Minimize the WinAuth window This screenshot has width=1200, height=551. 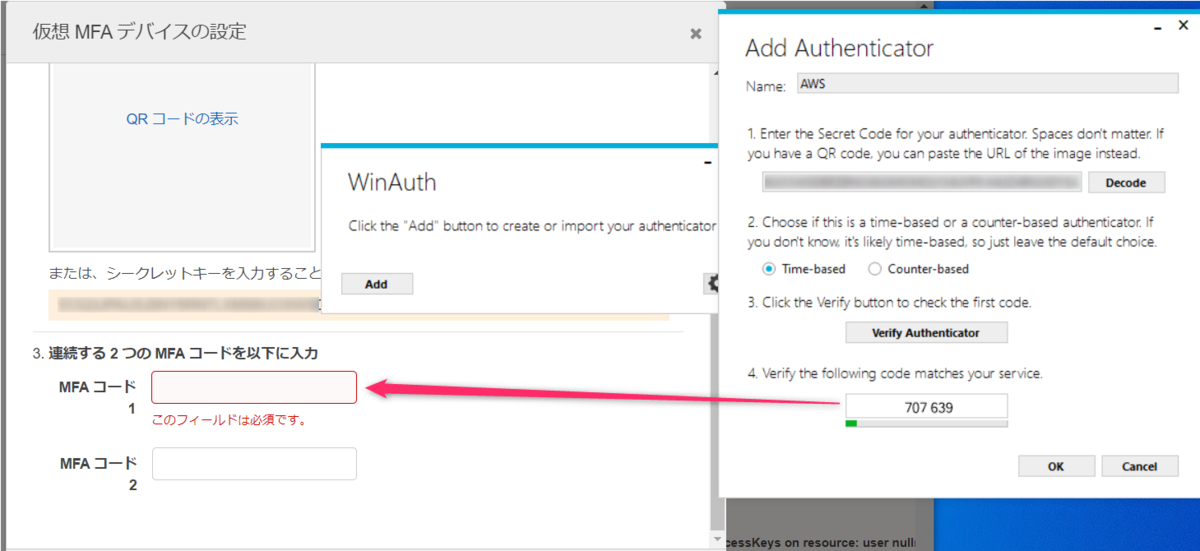pyautogui.click(x=708, y=162)
